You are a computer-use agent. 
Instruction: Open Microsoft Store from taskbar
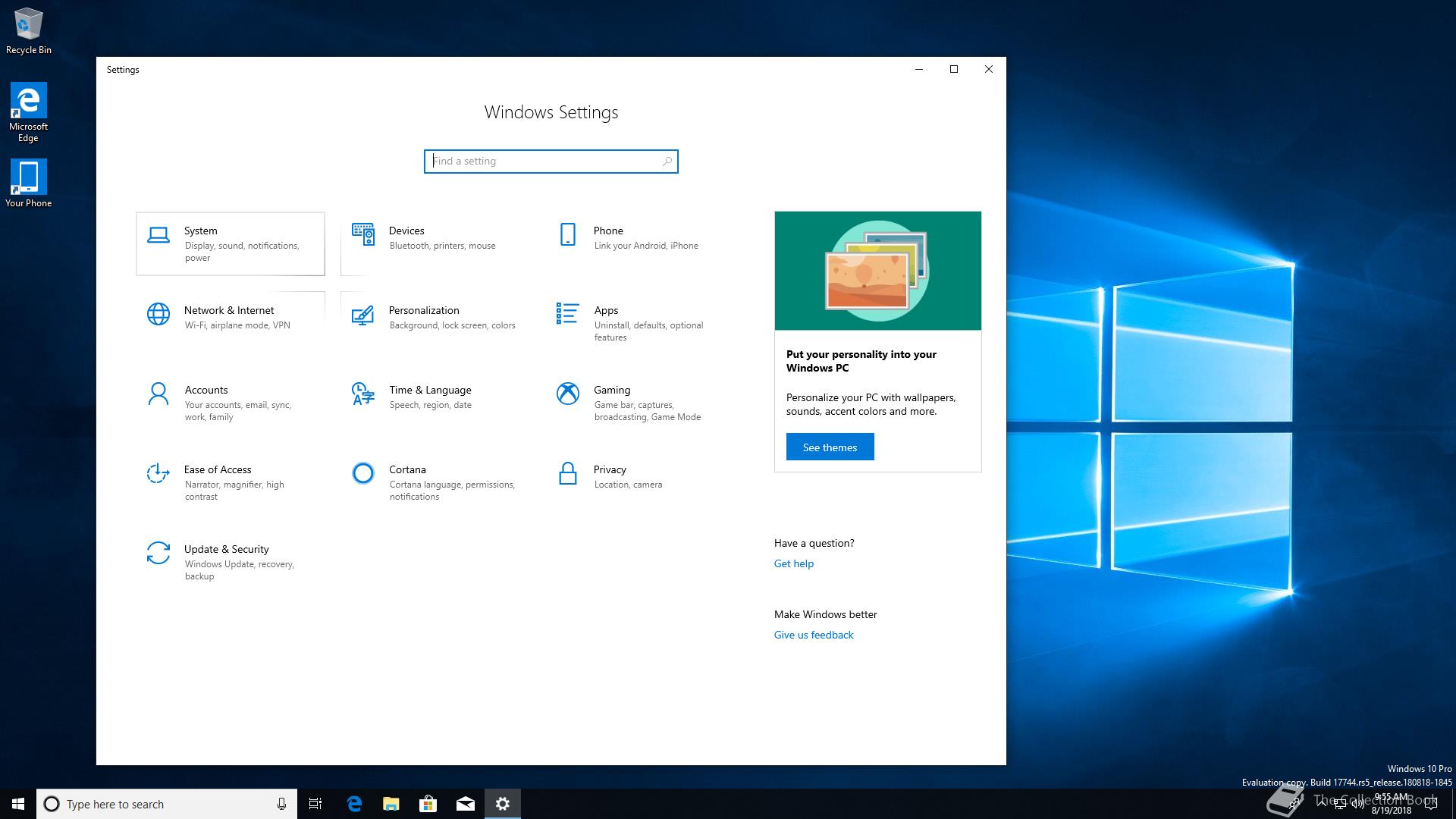[x=428, y=804]
